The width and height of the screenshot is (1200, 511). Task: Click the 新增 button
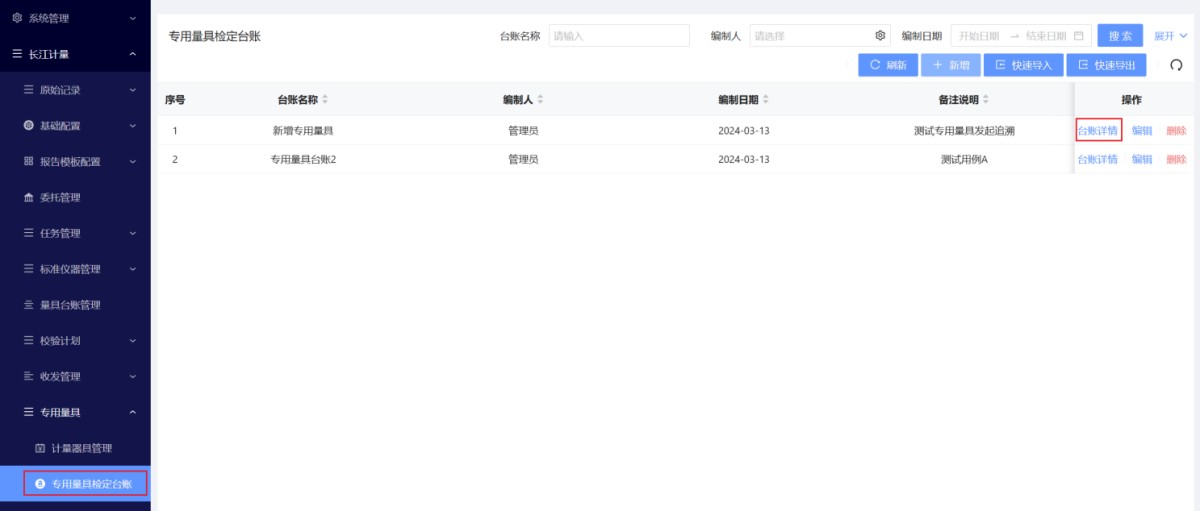tap(950, 65)
